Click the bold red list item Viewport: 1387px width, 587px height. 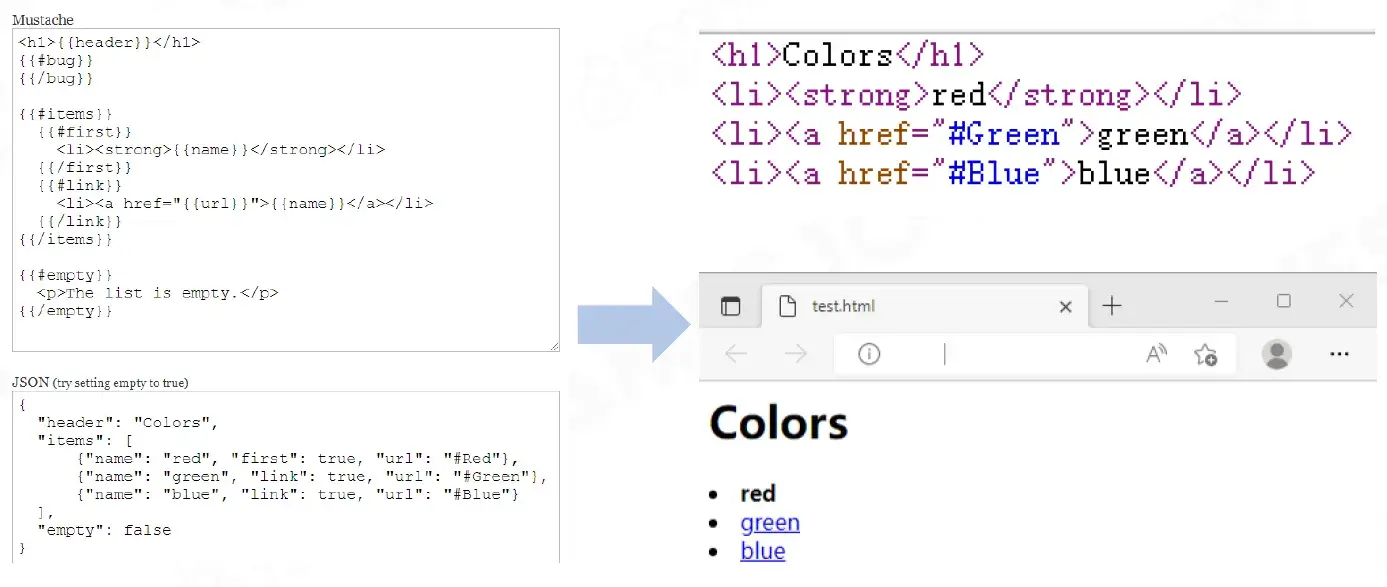tap(758, 493)
